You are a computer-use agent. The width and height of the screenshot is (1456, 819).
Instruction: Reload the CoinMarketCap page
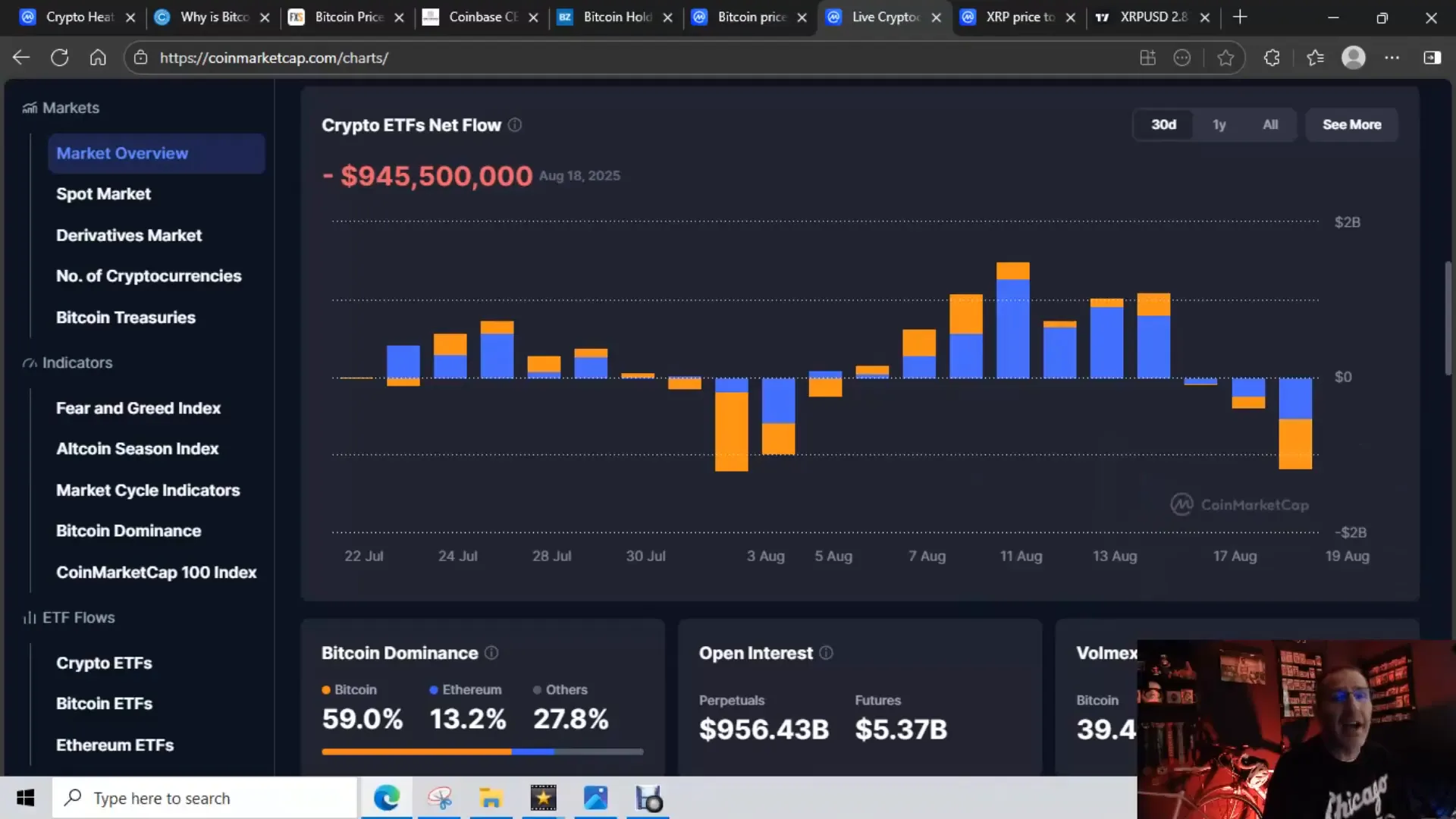pyautogui.click(x=60, y=58)
